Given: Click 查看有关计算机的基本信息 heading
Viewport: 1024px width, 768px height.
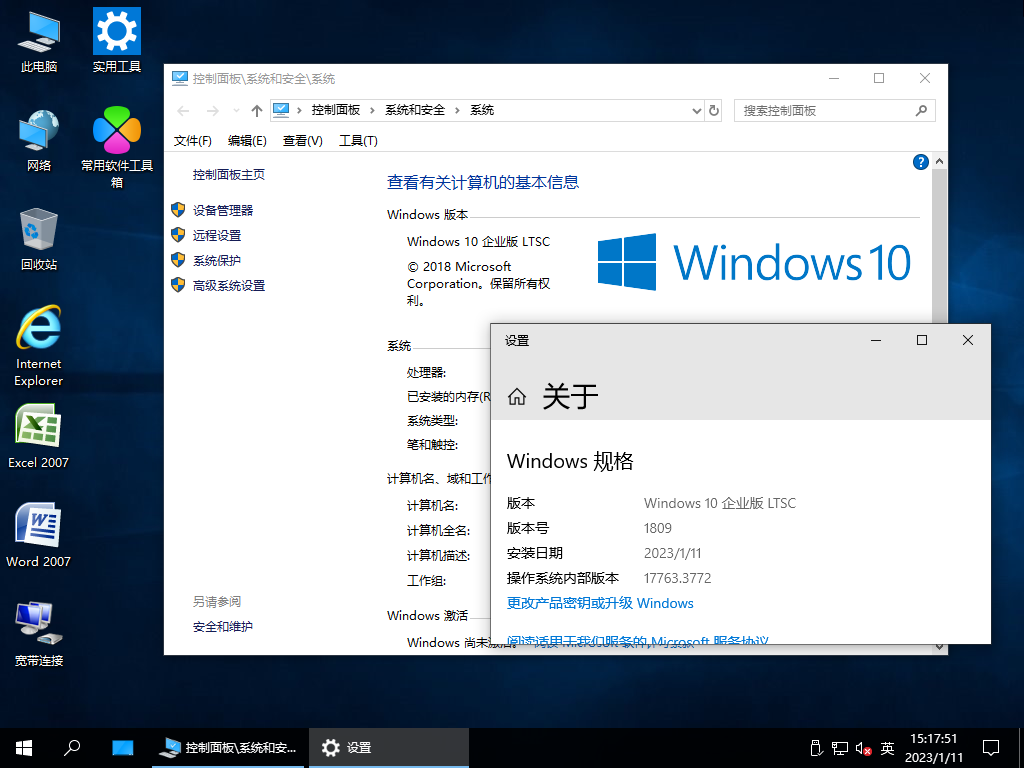Looking at the screenshot, I should click(483, 183).
